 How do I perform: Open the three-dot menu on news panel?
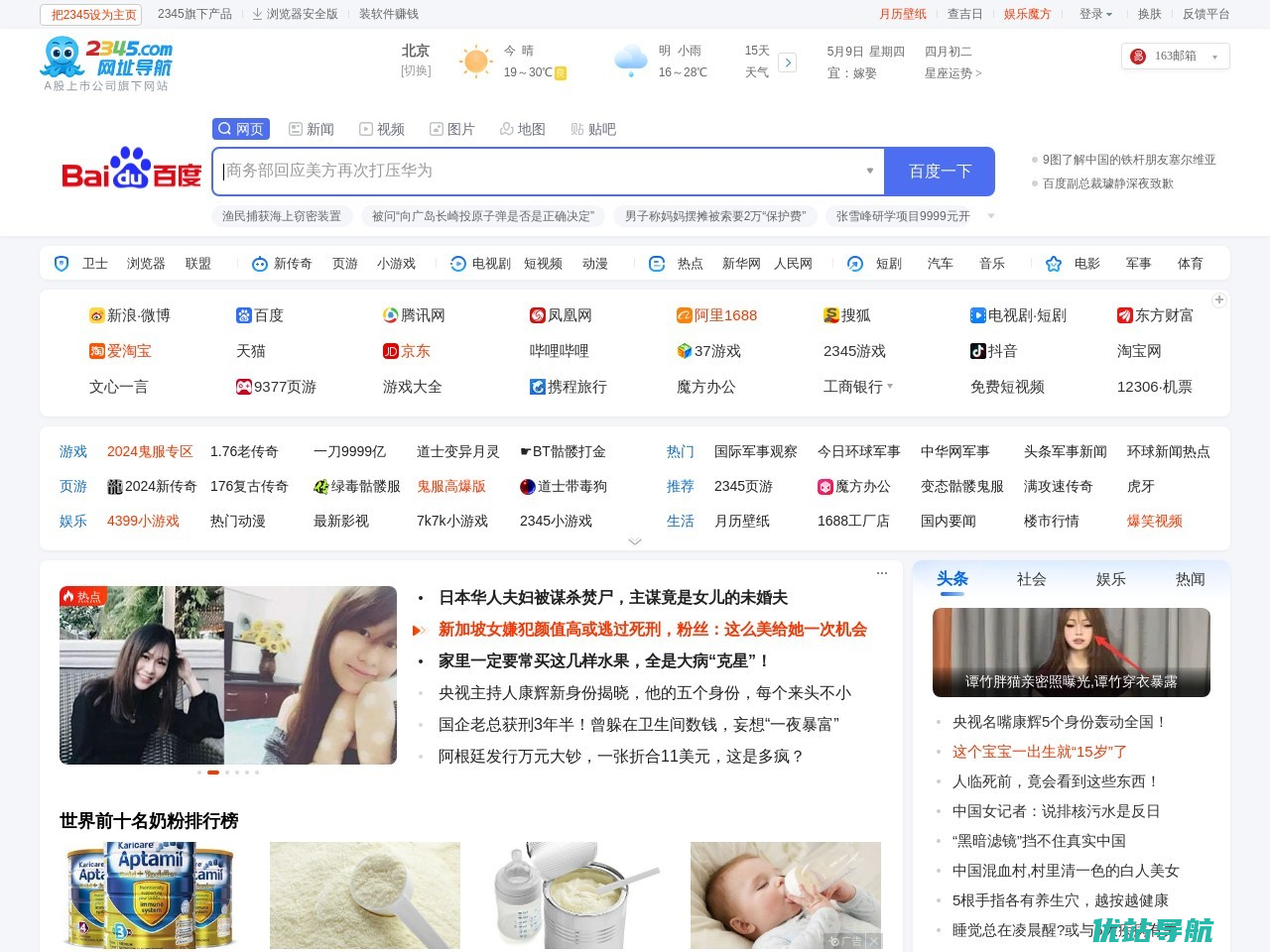click(x=881, y=573)
